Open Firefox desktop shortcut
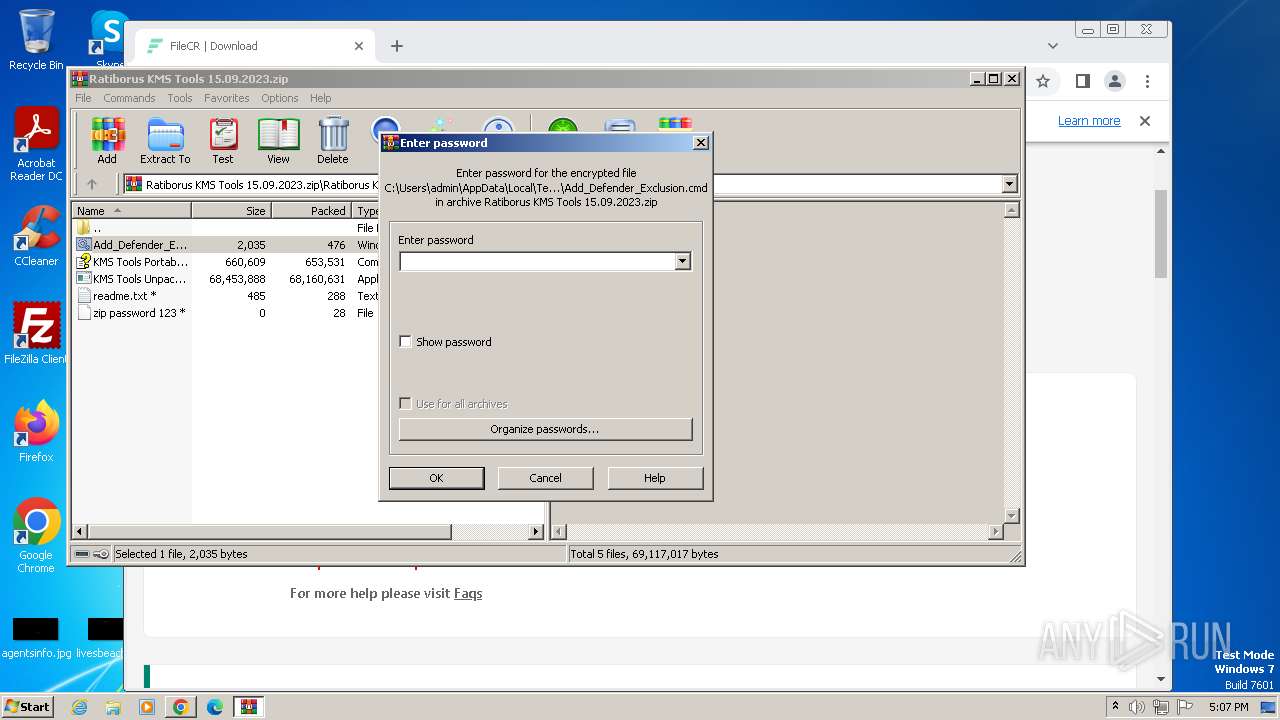This screenshot has height=720, width=1280. 36,432
